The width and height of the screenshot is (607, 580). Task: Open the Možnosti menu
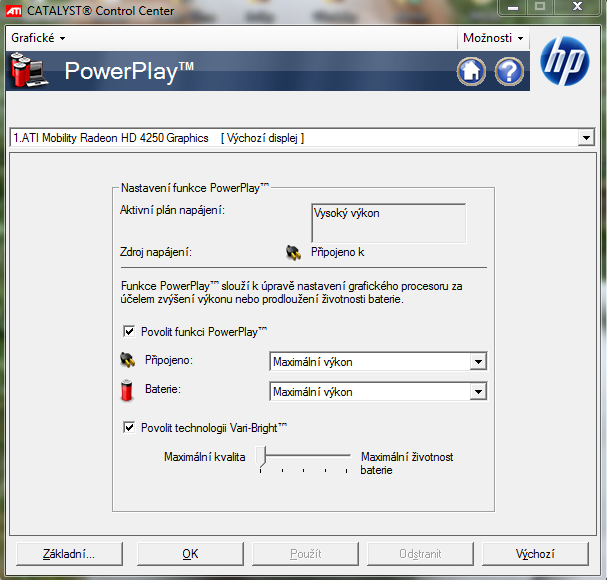coord(492,38)
